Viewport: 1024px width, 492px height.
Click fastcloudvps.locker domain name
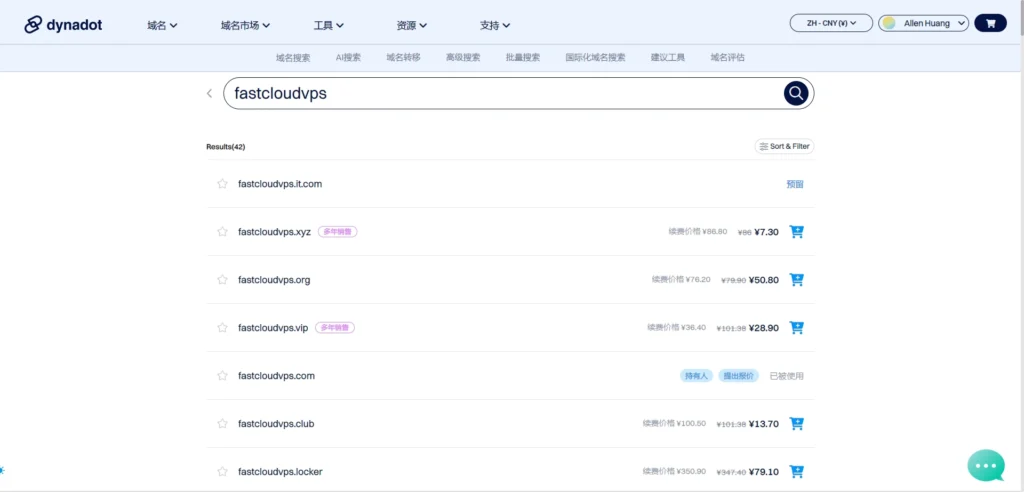pyautogui.click(x=280, y=471)
